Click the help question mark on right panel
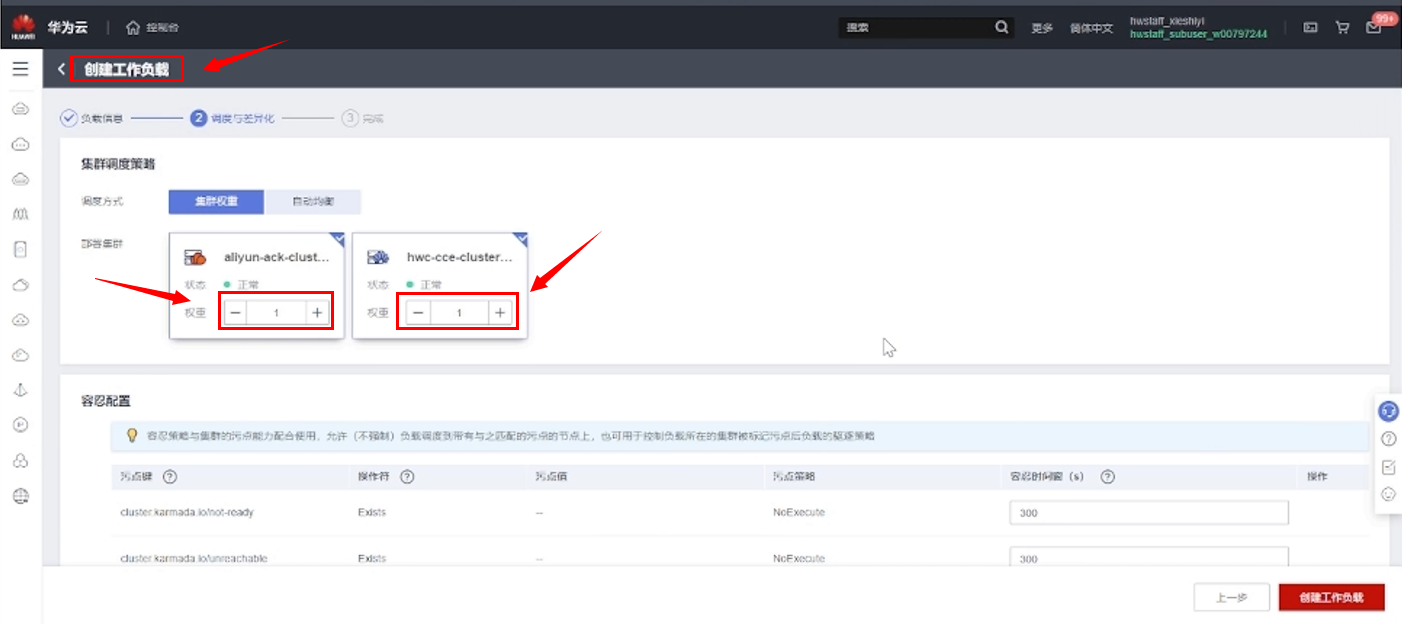 click(1388, 439)
